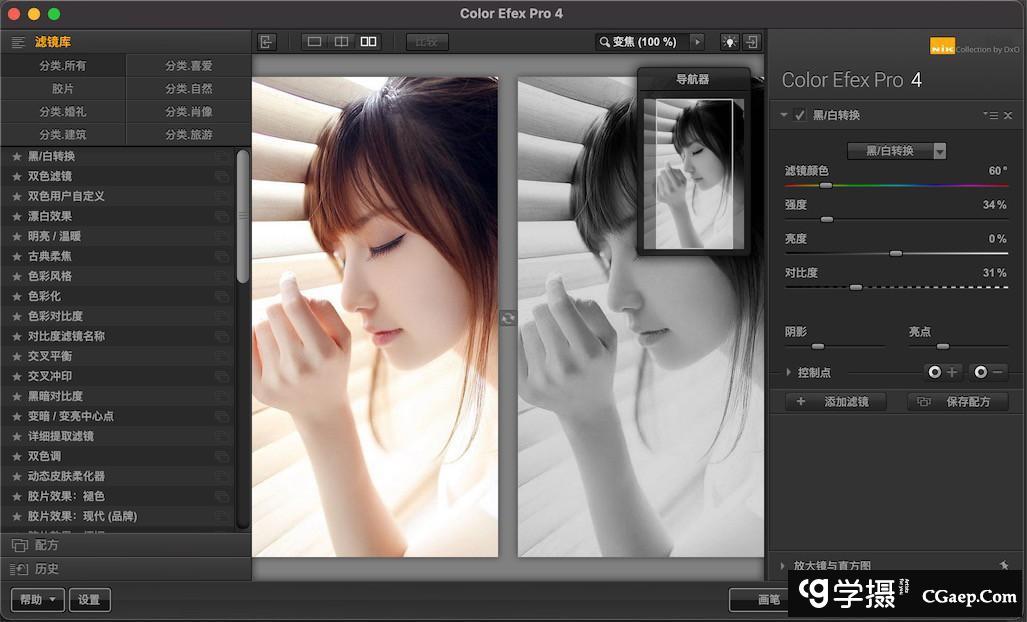1027x622 pixels.
Task: Click the lightbulb background color icon
Action: [729, 42]
